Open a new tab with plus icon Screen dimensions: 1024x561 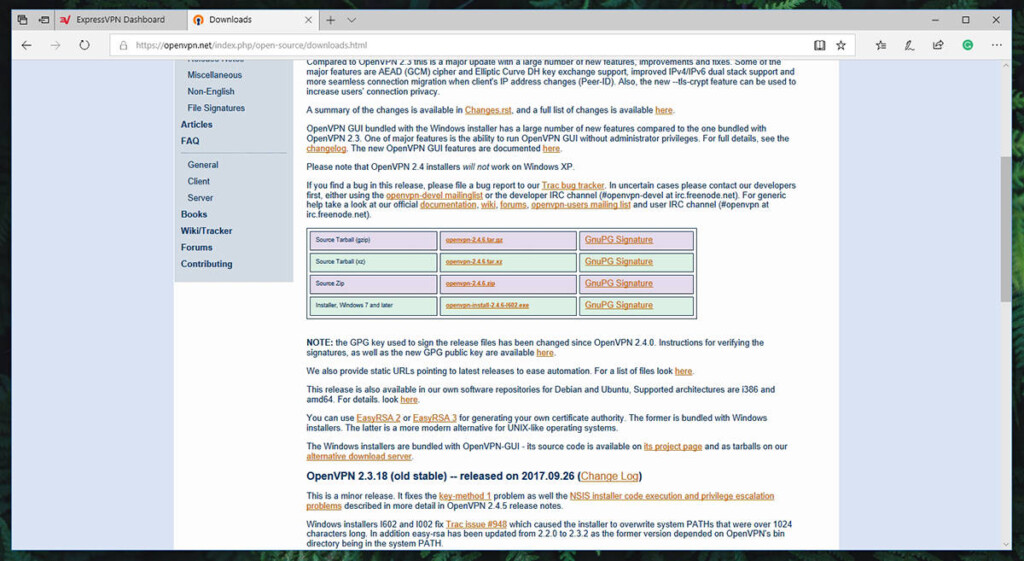[x=330, y=20]
